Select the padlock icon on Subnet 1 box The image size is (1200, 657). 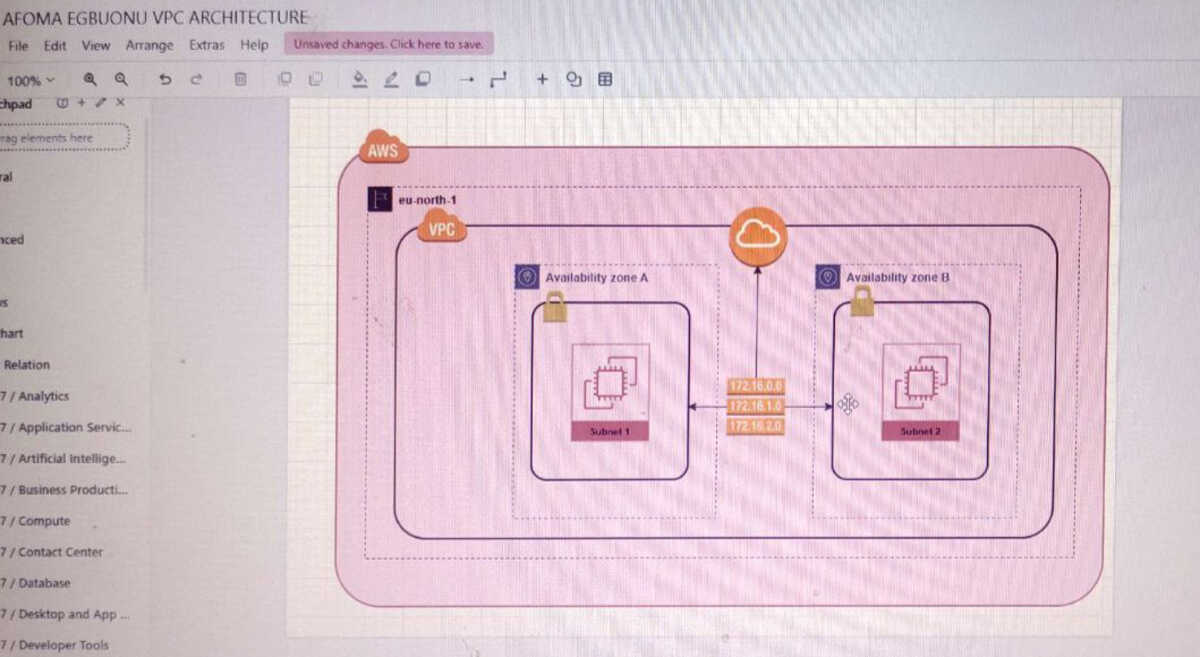[555, 305]
